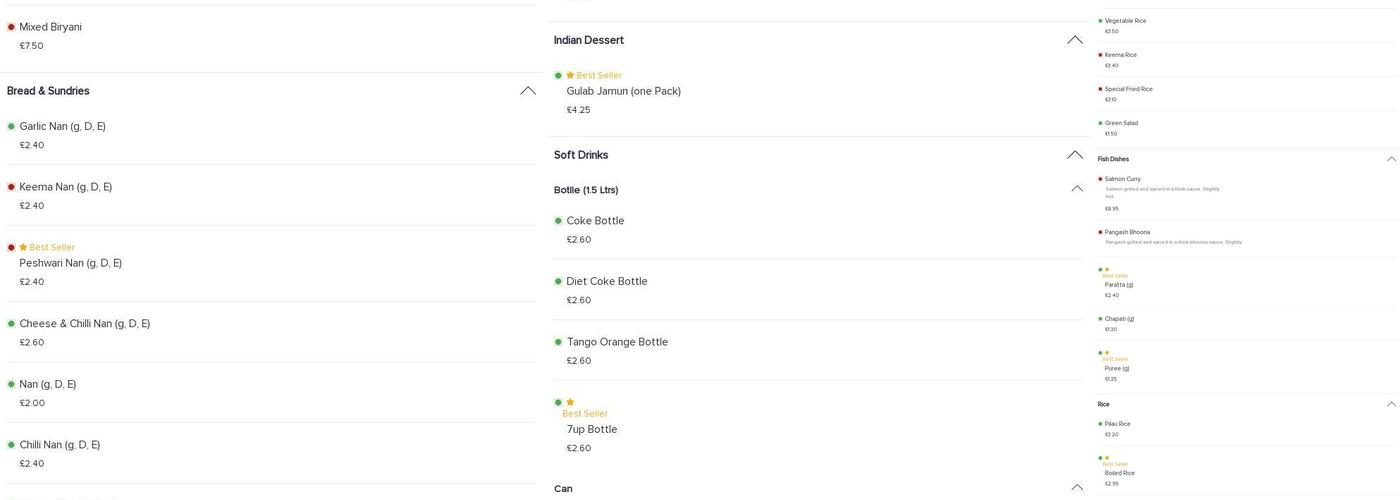This screenshot has width=1400, height=500.
Task: Click the Best Seller star above 7up Bottle
Action: point(570,402)
